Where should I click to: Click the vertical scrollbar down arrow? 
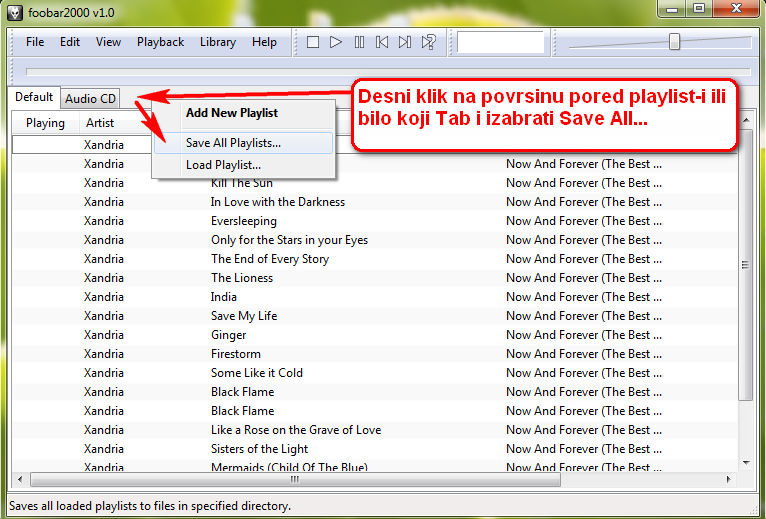pyautogui.click(x=745, y=462)
